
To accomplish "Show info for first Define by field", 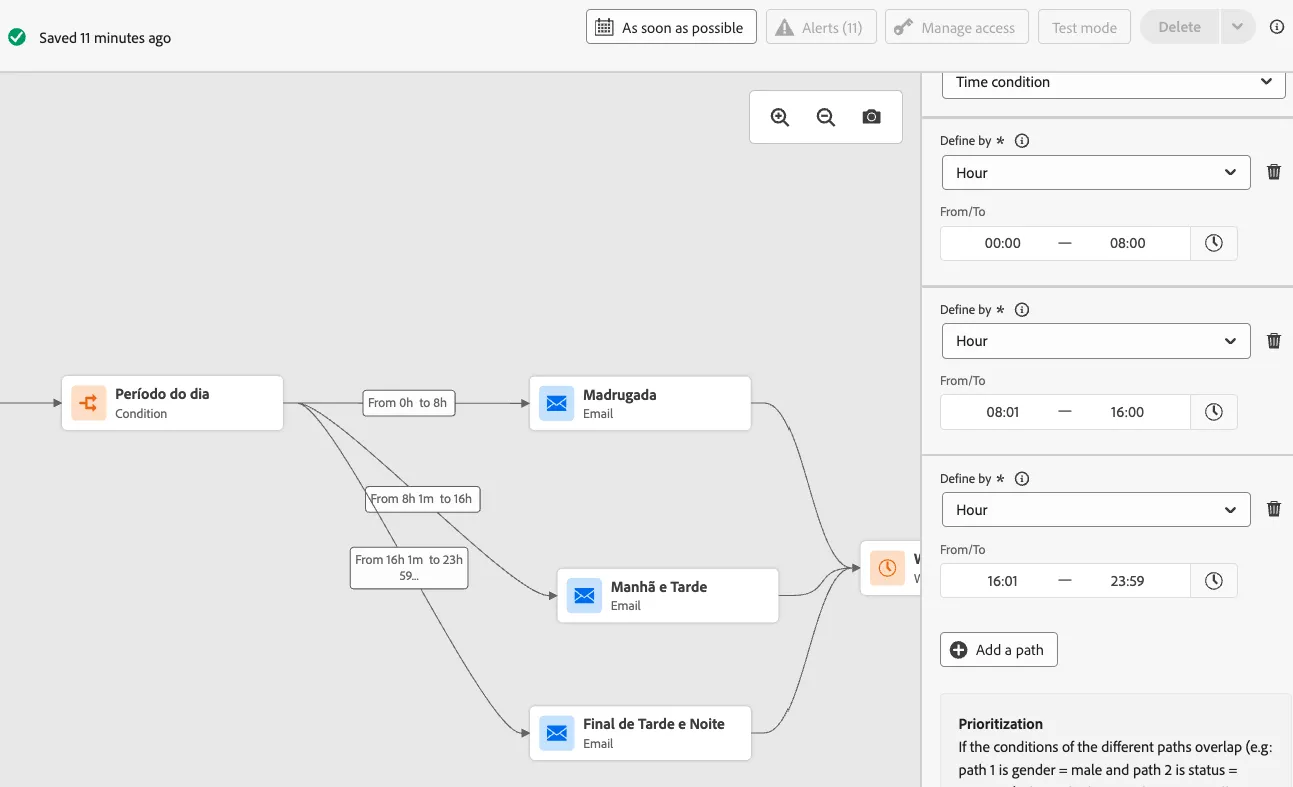I will tap(1022, 141).
